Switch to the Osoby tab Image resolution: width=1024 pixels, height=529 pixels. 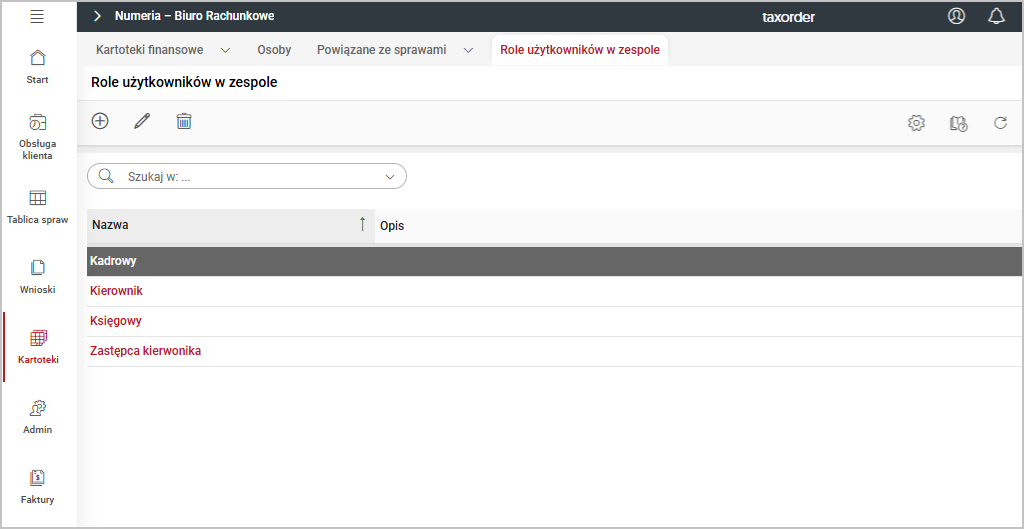click(274, 50)
